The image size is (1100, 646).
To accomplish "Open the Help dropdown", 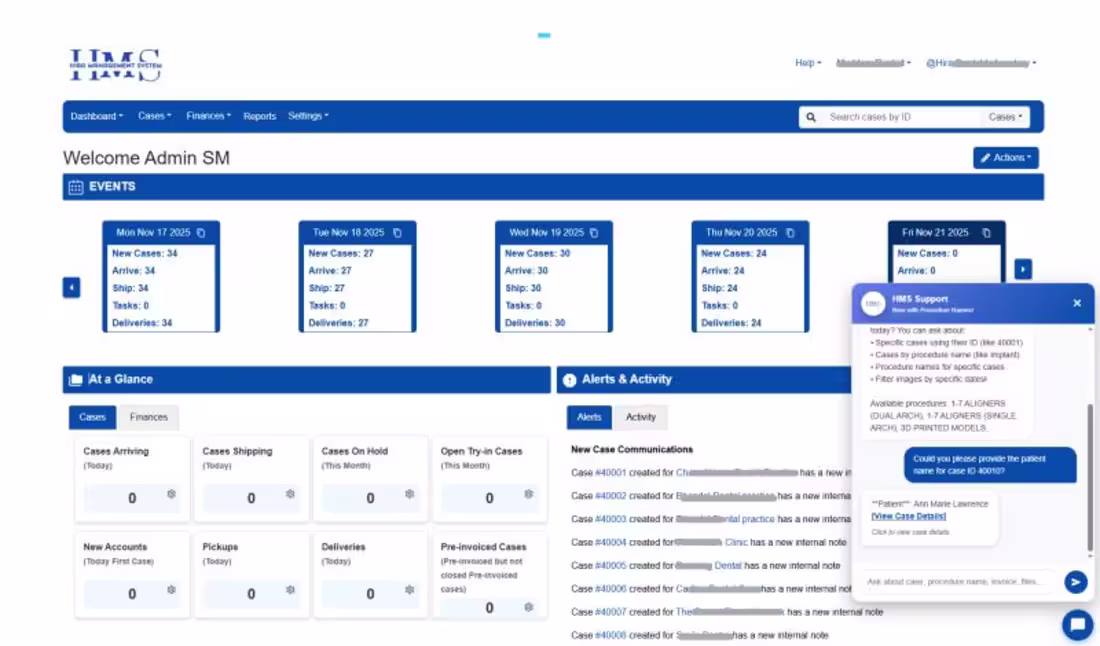I will [x=808, y=63].
